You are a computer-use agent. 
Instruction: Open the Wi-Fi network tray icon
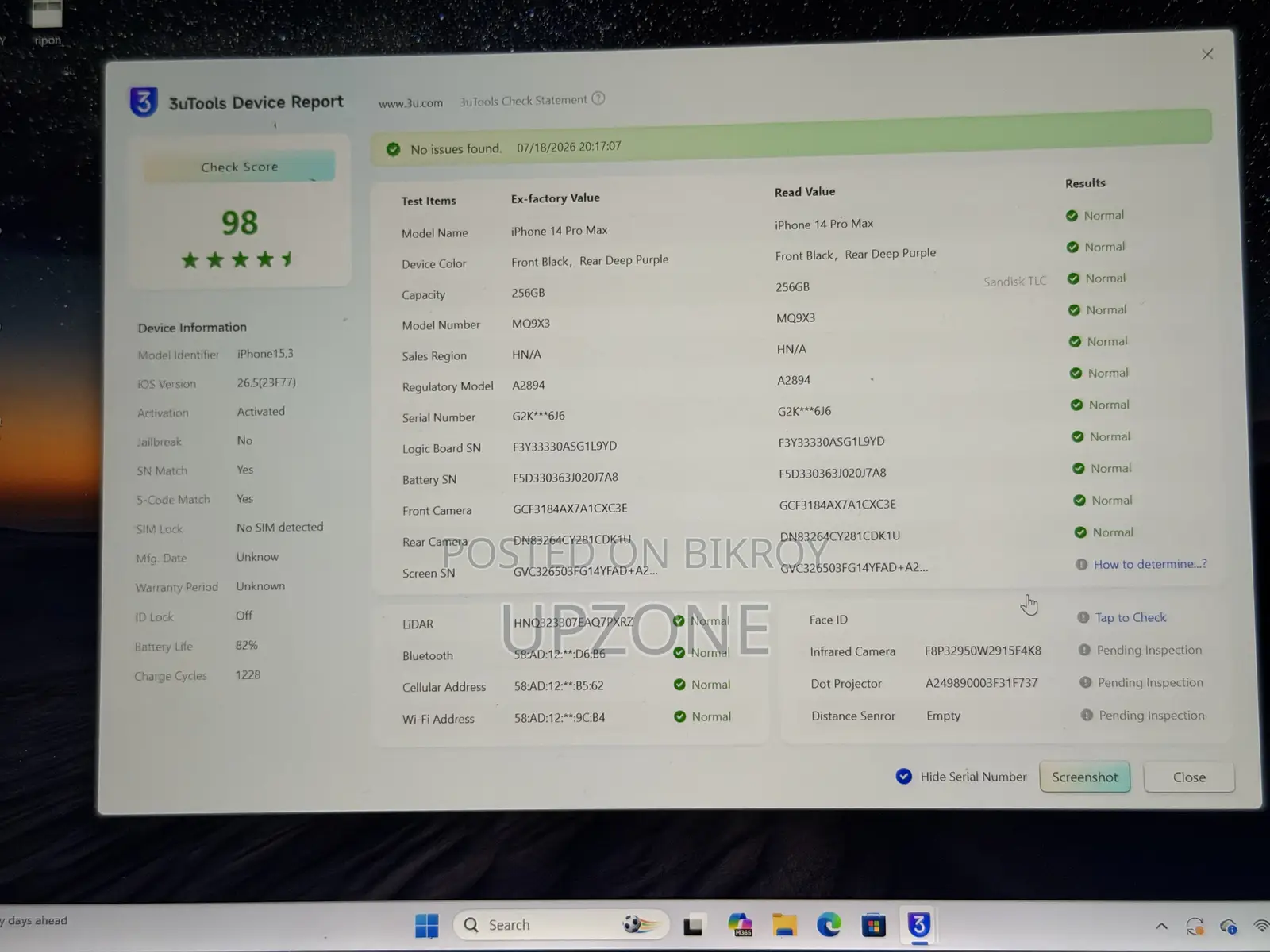pyautogui.click(x=1260, y=926)
